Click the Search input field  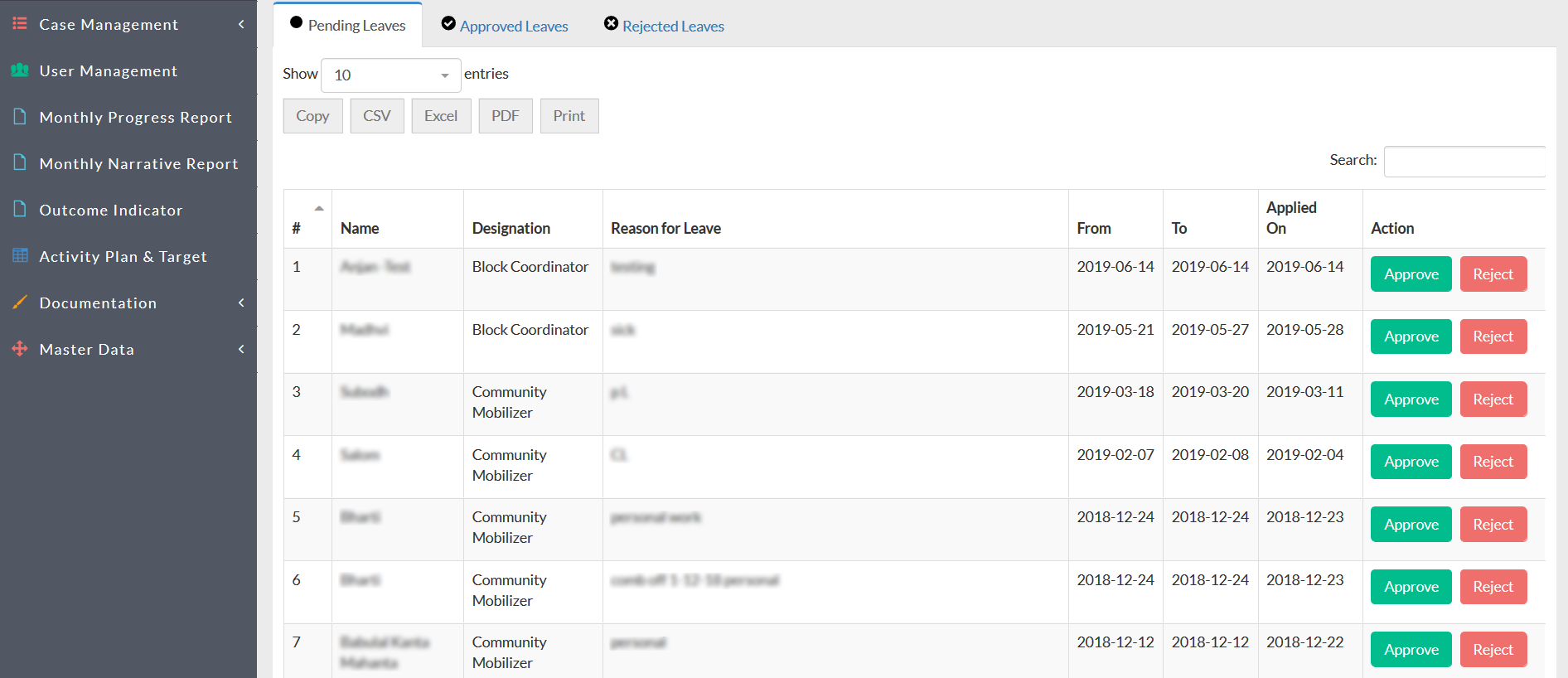point(1464,161)
